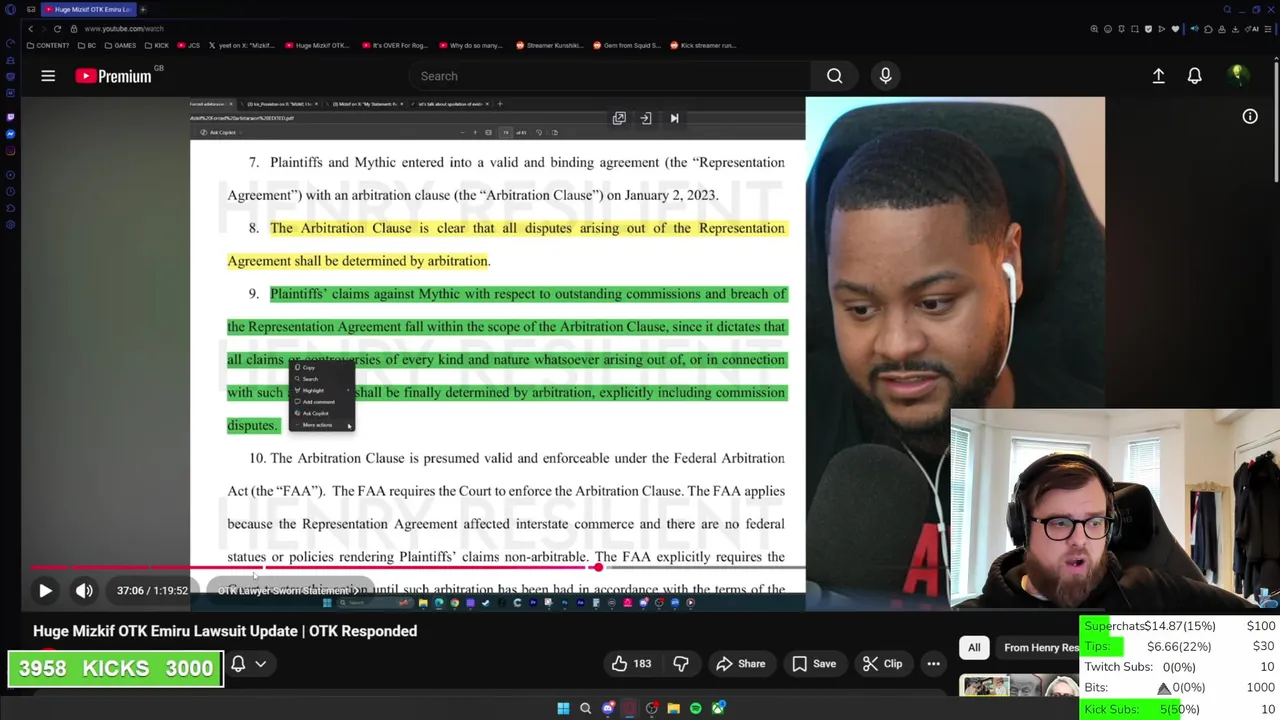This screenshot has width=1280, height=720.
Task: Reload the page with refresh icon
Action: point(57,29)
